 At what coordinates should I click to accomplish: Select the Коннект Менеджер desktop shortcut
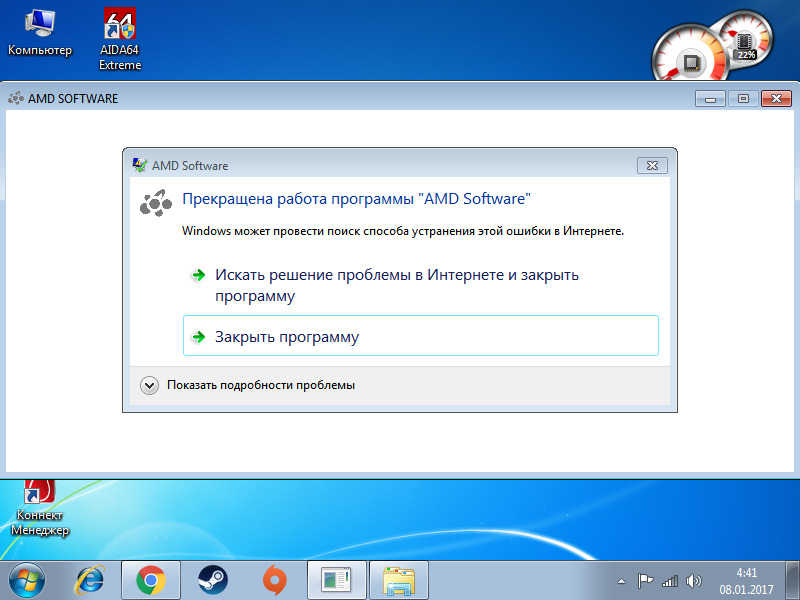point(40,509)
